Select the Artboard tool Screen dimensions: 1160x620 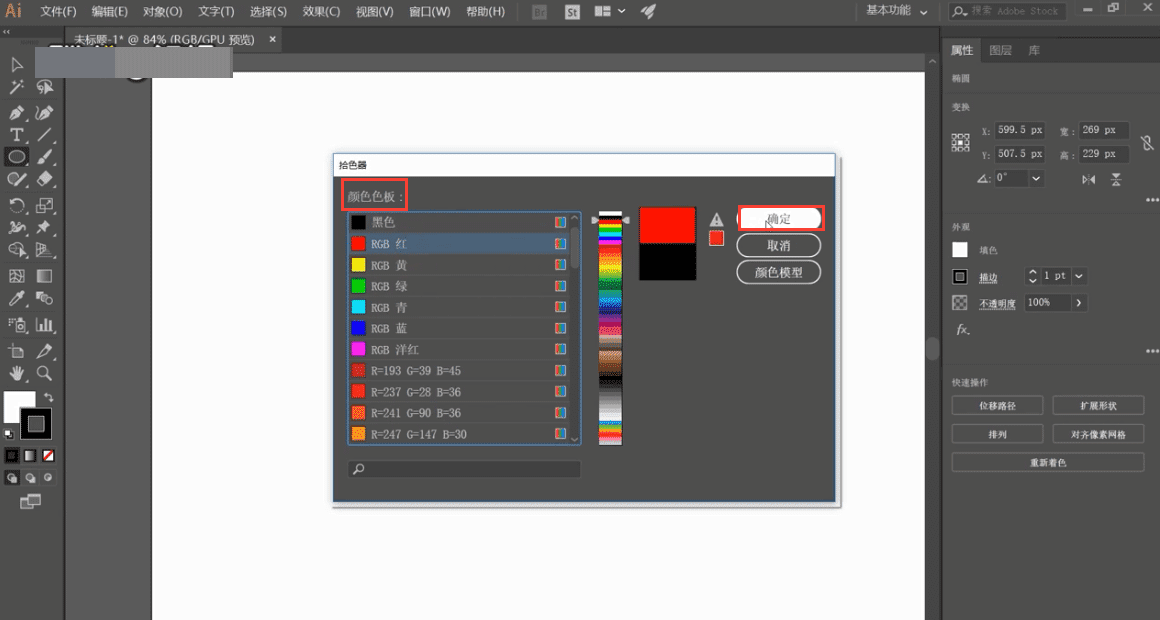tap(16, 351)
